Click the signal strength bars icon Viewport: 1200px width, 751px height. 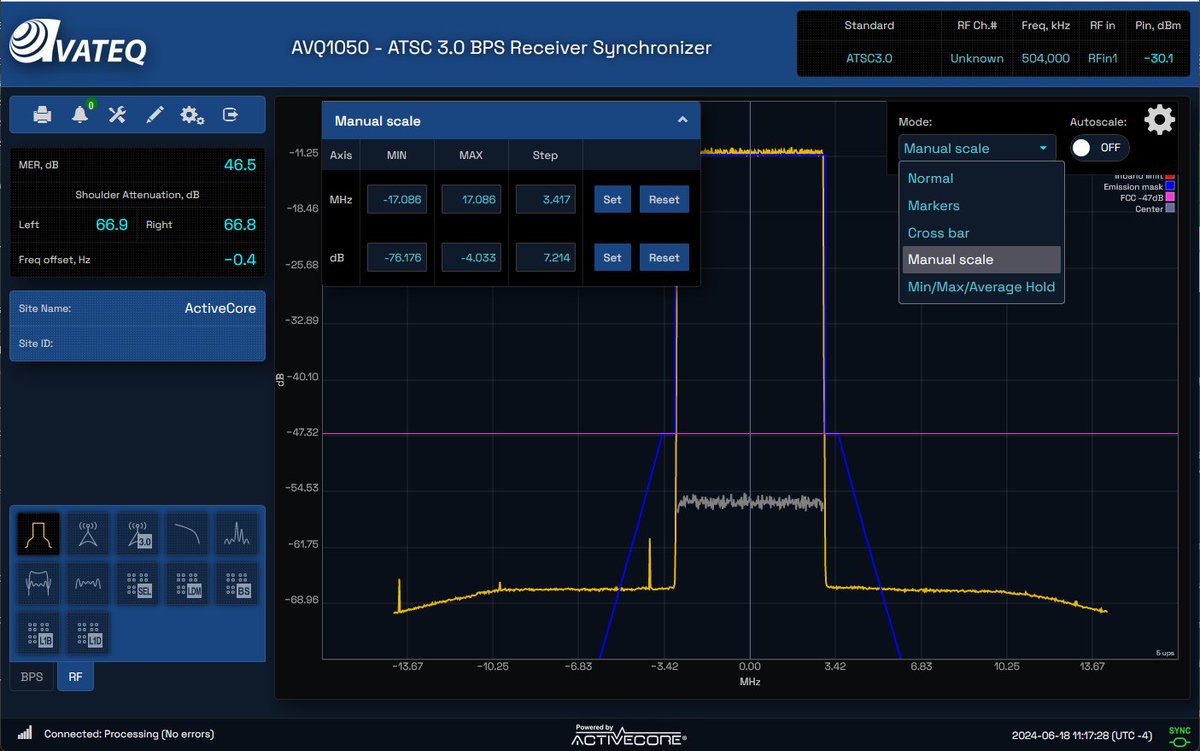[x=25, y=733]
